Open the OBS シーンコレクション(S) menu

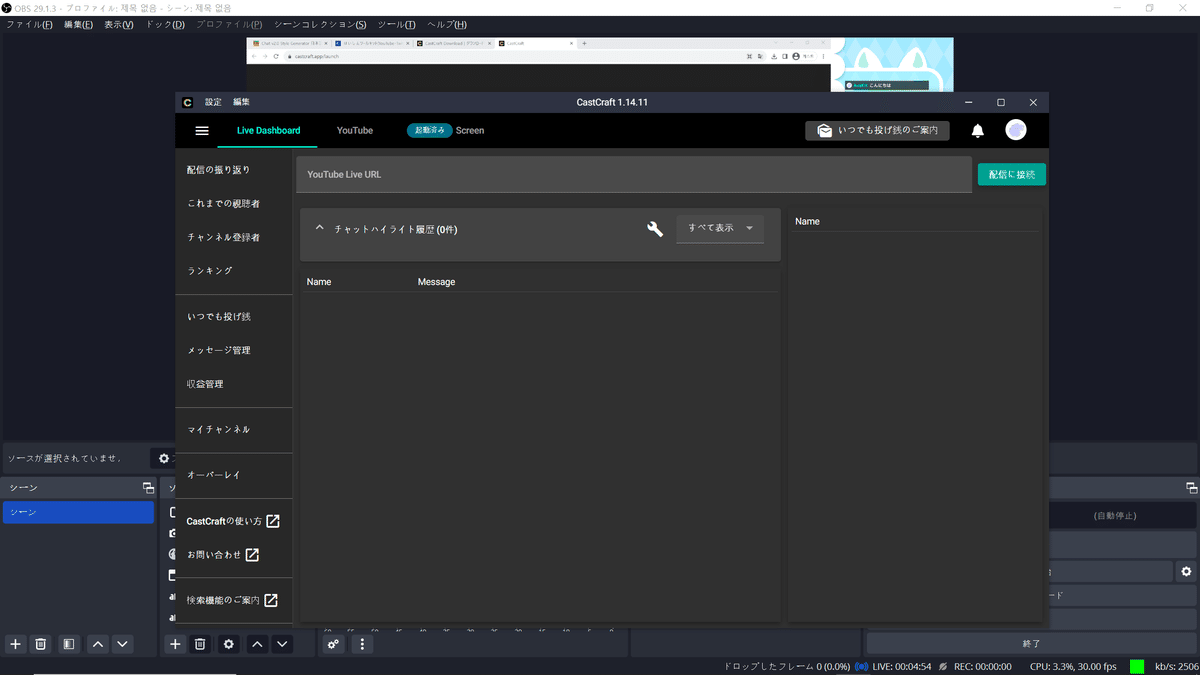click(x=320, y=24)
